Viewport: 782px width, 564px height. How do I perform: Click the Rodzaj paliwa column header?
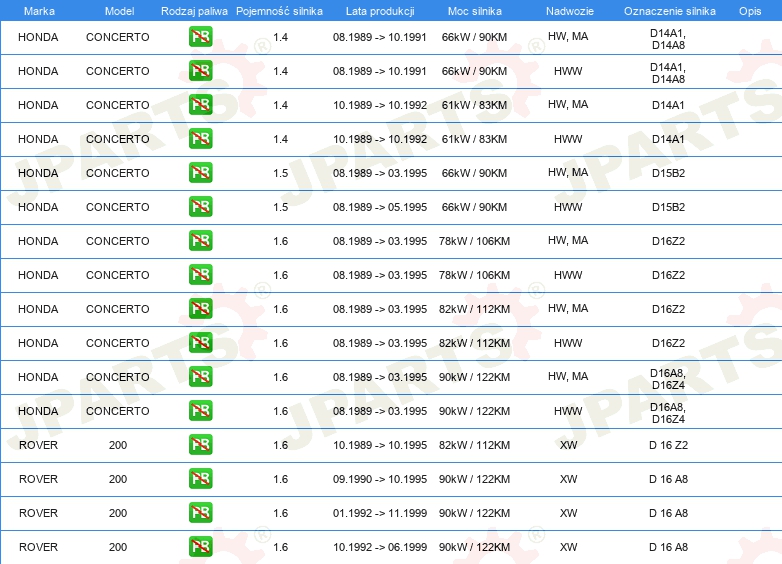pyautogui.click(x=194, y=11)
